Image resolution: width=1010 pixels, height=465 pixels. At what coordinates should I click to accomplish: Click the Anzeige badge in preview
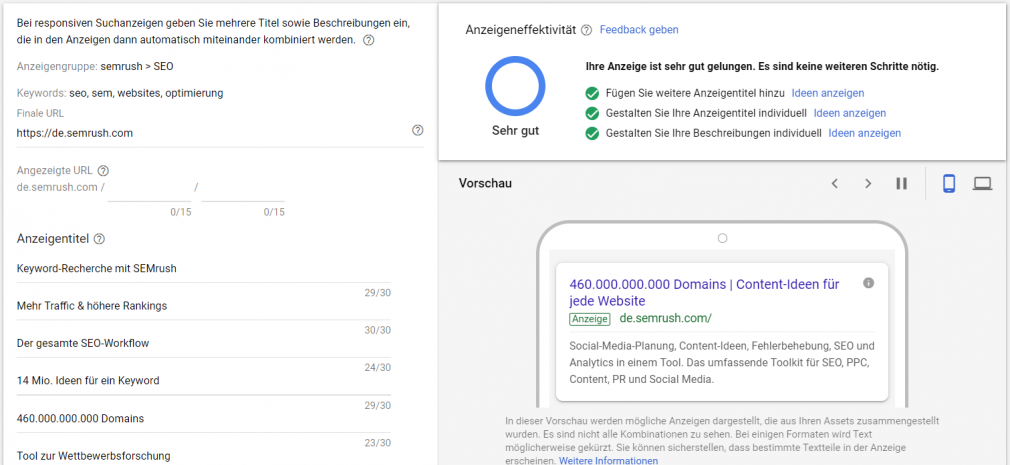pos(589,319)
